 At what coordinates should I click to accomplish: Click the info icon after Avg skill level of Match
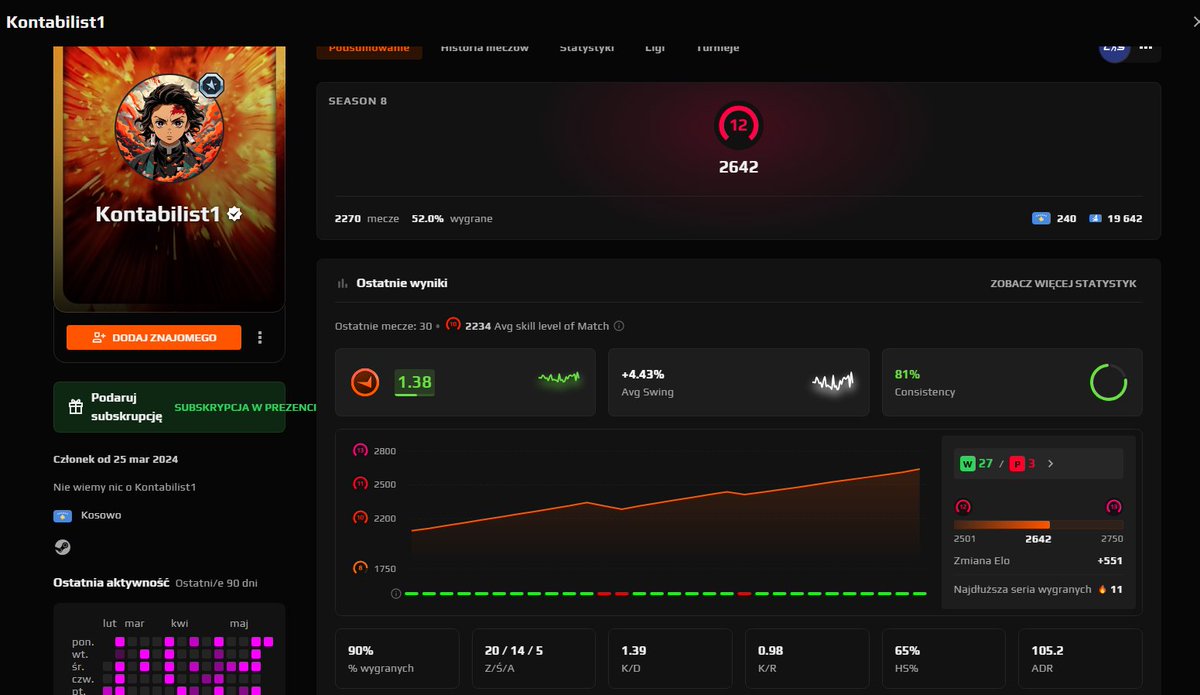pos(619,326)
